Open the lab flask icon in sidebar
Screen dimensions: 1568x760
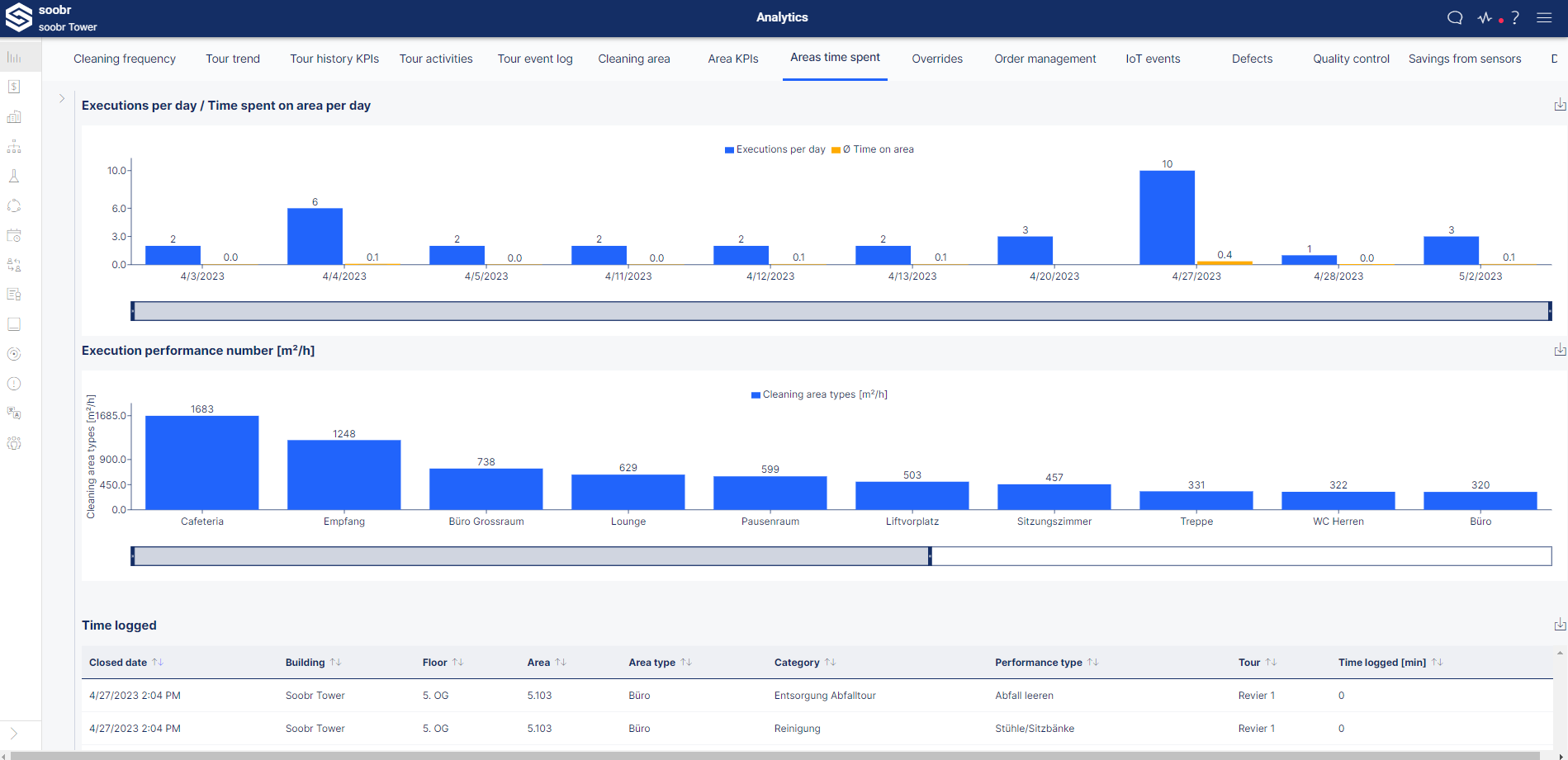pyautogui.click(x=14, y=177)
